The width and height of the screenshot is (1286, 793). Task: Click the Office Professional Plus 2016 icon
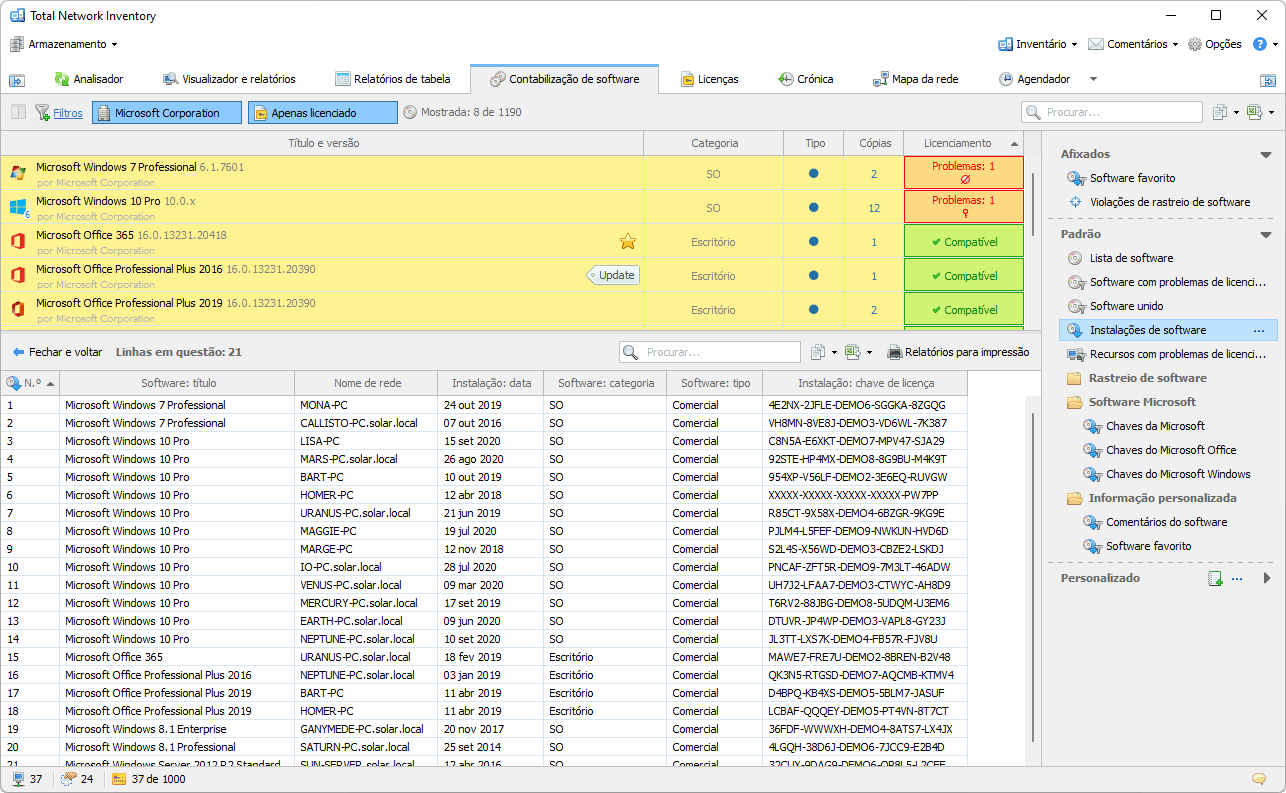coord(18,275)
